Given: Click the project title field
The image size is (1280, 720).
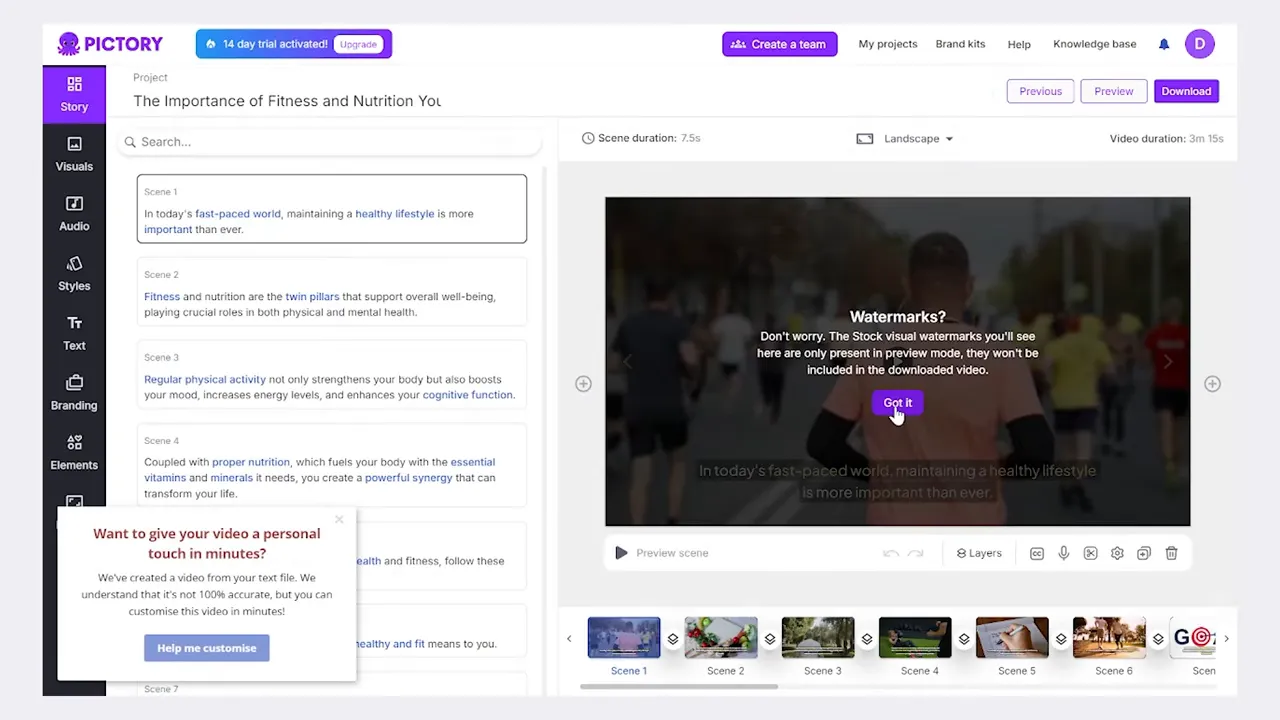Looking at the screenshot, I should pos(288,101).
